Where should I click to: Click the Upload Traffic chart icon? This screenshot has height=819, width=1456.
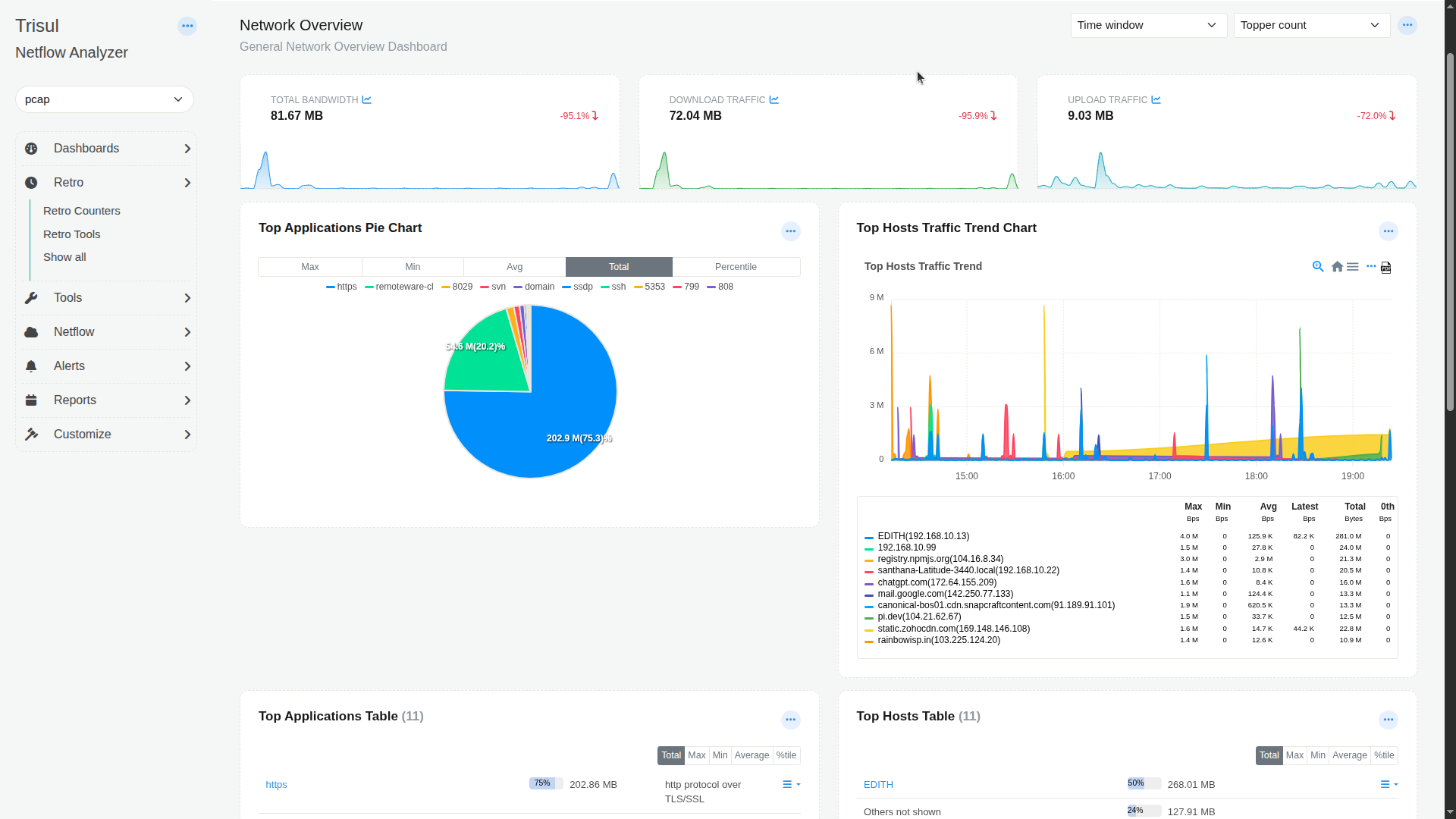[x=1156, y=100]
